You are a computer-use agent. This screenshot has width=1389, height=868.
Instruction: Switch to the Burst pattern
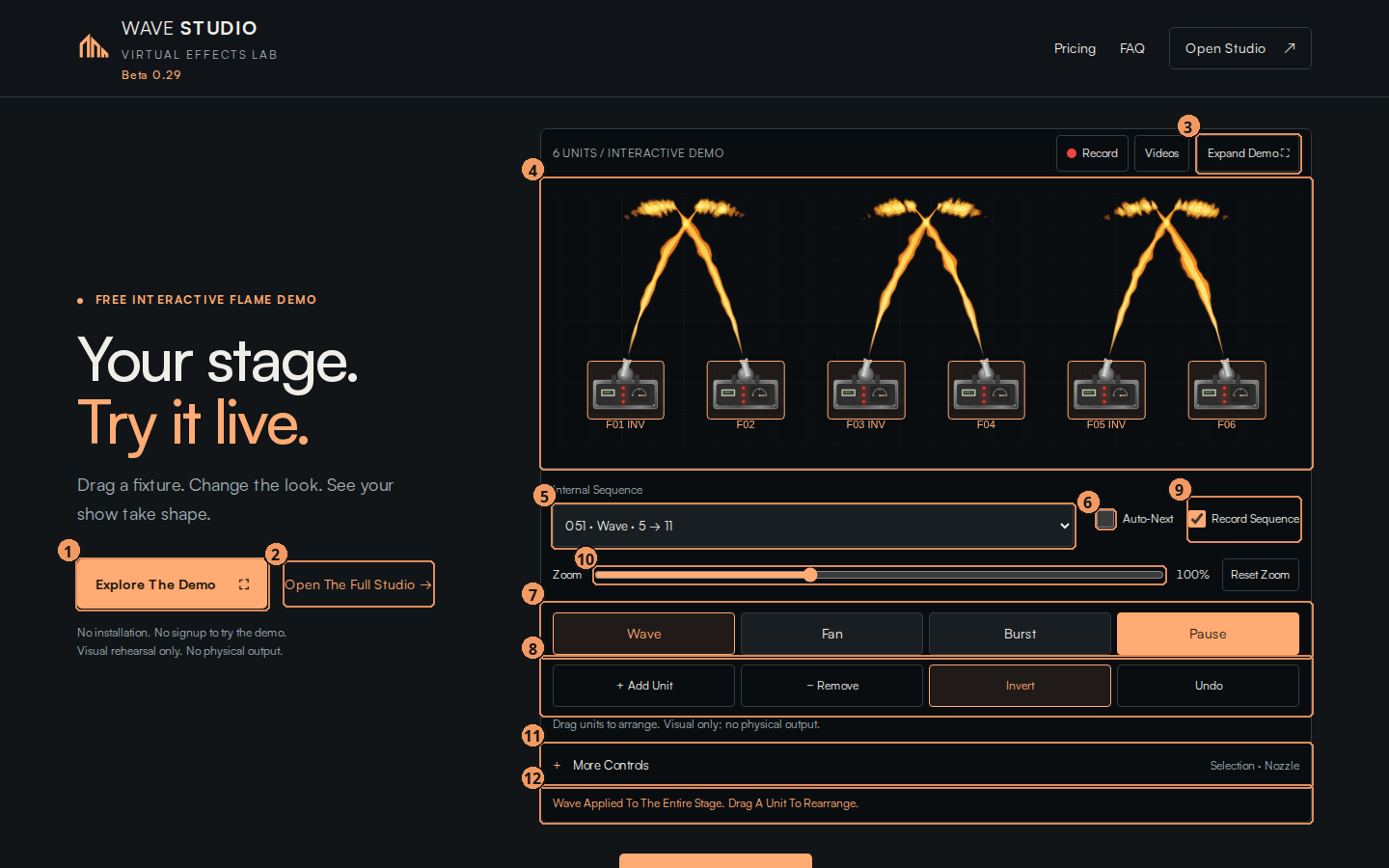coord(1020,634)
